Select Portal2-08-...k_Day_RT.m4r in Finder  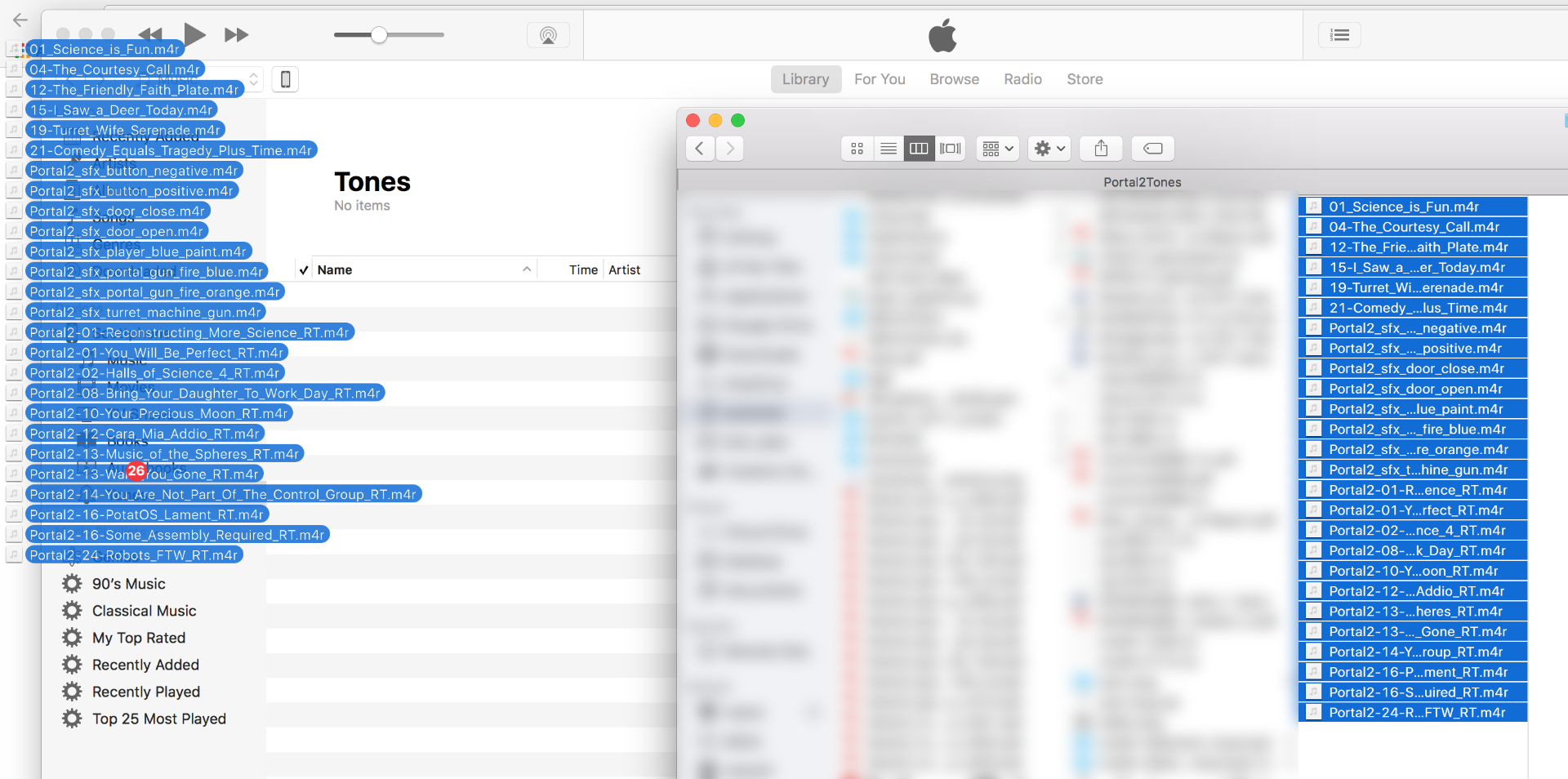point(1413,551)
